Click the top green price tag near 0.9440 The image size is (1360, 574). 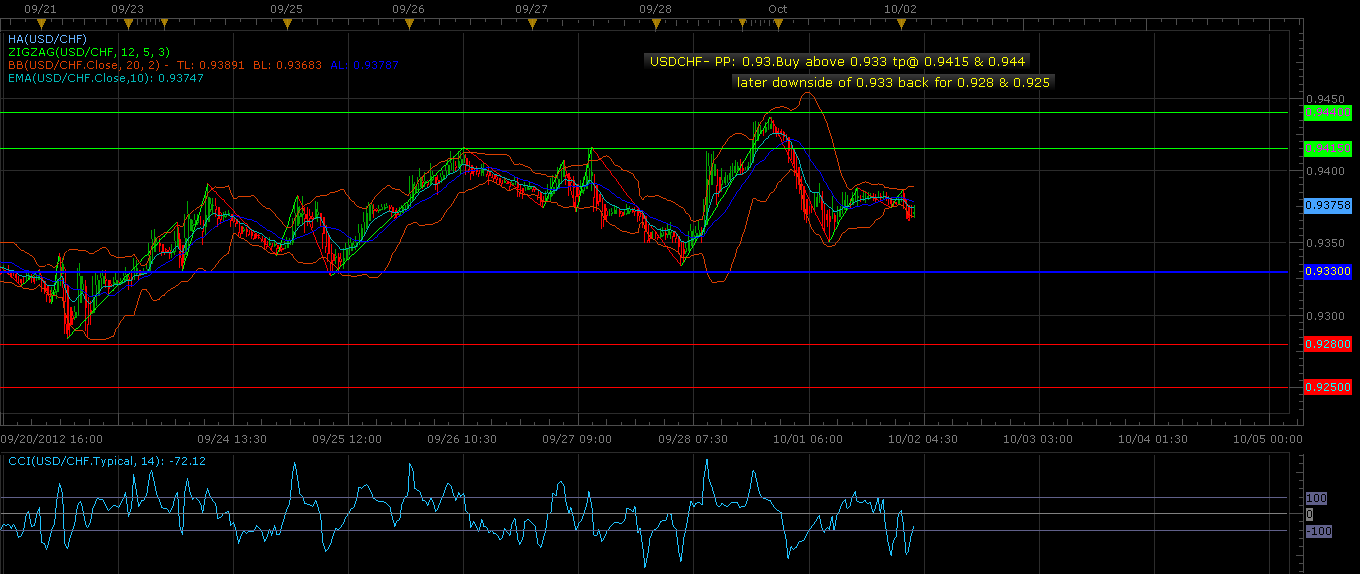1328,113
